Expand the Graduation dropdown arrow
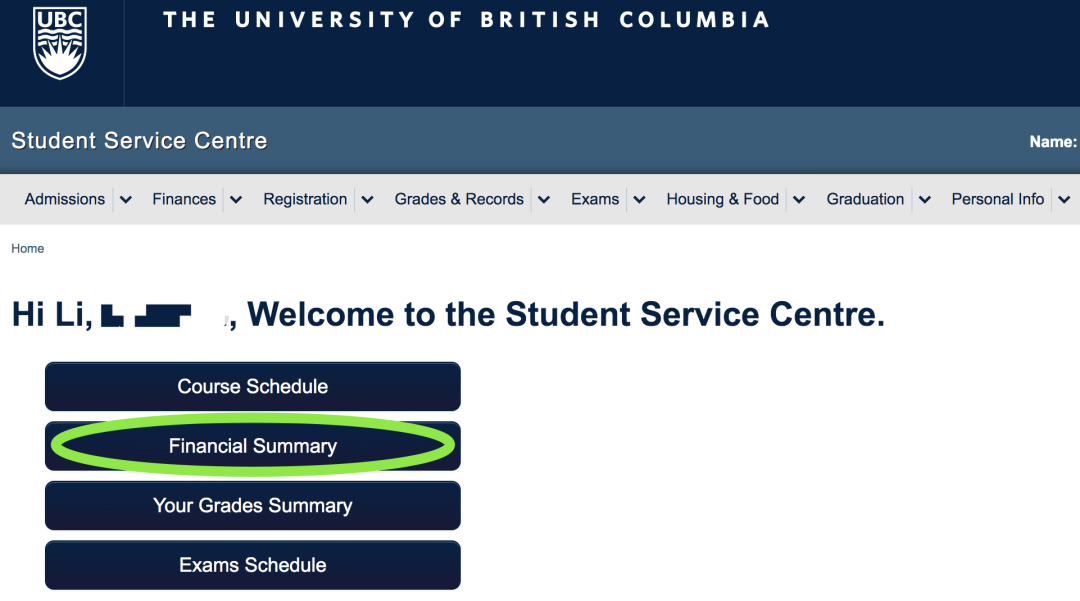Screen dimensions: 1080x601 [x=925, y=200]
